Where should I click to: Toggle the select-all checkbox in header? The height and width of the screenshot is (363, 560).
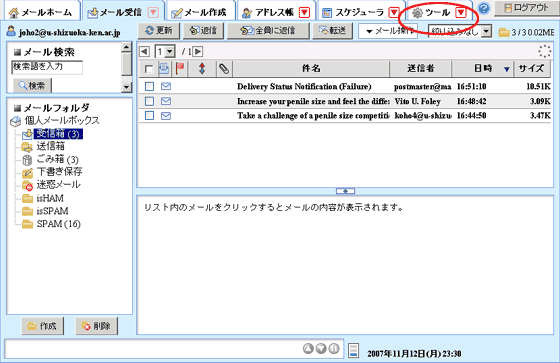click(149, 69)
